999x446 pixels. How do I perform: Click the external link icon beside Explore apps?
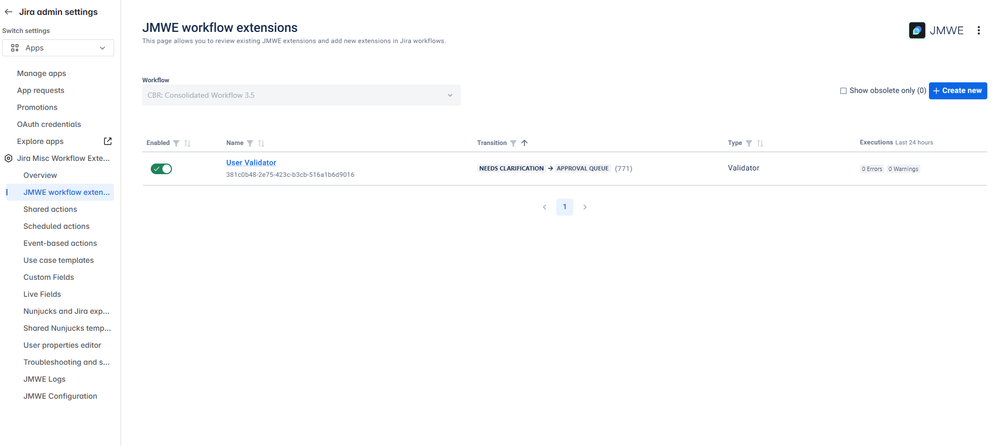[x=108, y=141]
